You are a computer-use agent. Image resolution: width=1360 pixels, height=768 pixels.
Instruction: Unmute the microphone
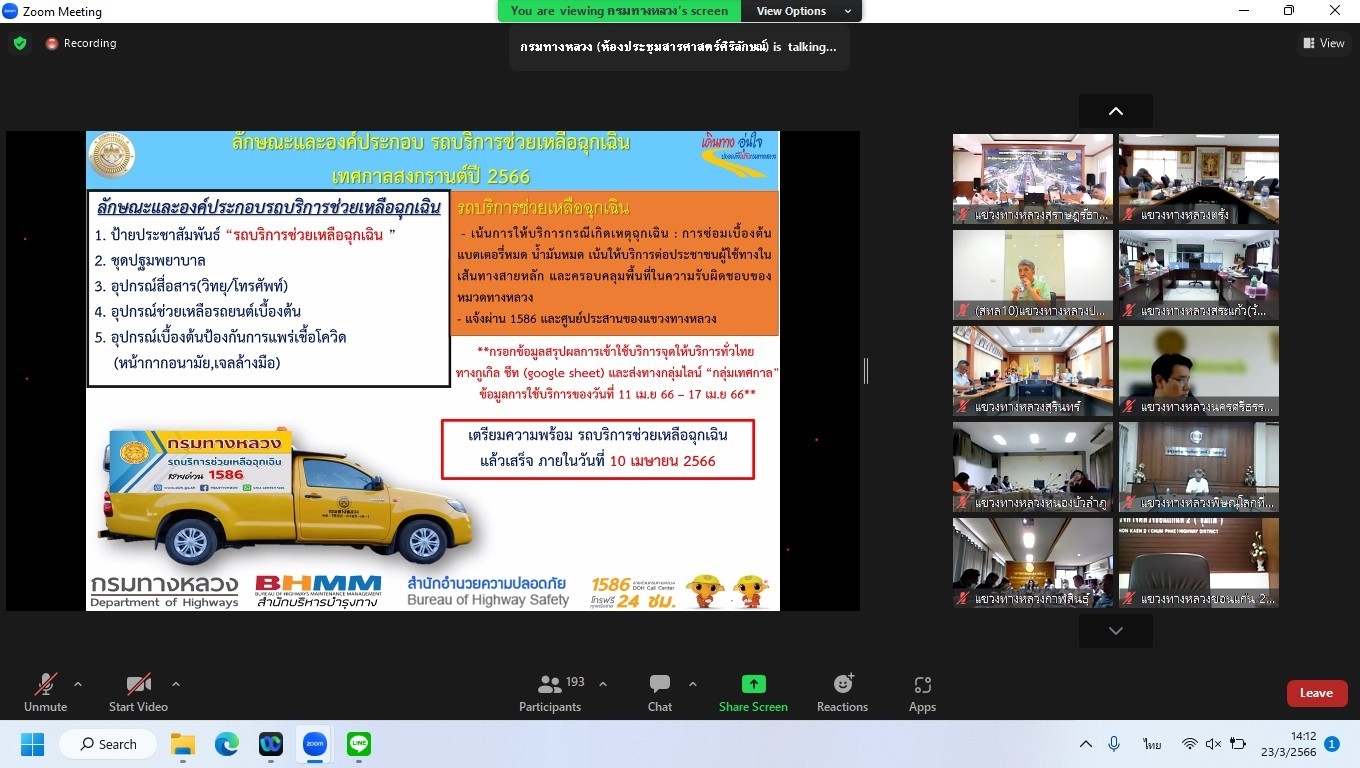(x=45, y=693)
